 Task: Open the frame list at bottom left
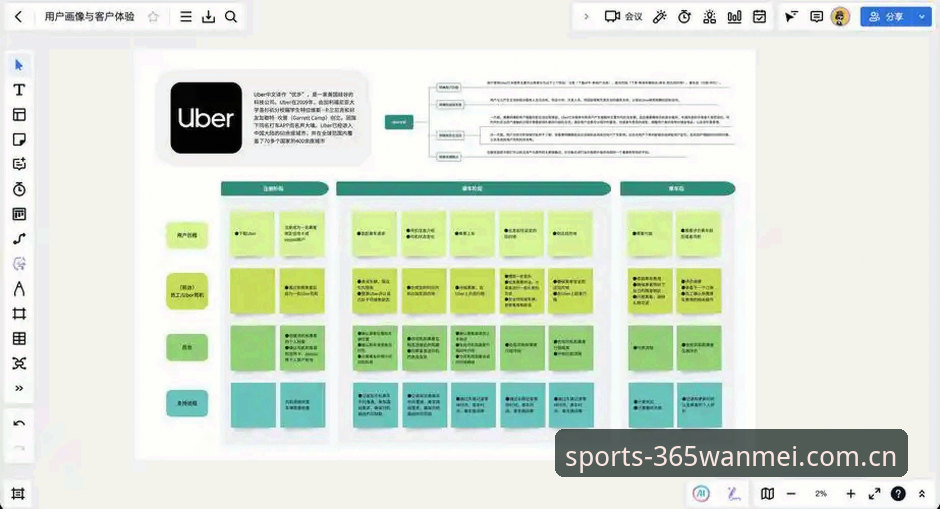(19, 493)
